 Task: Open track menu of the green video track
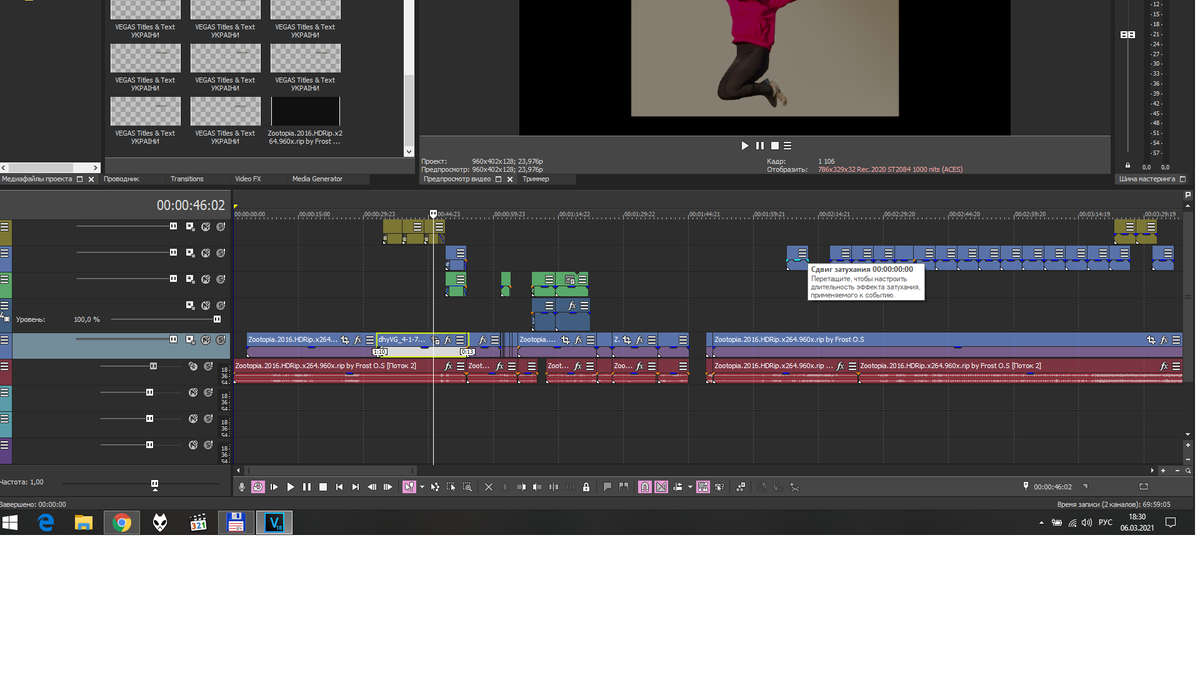click(x=5, y=280)
